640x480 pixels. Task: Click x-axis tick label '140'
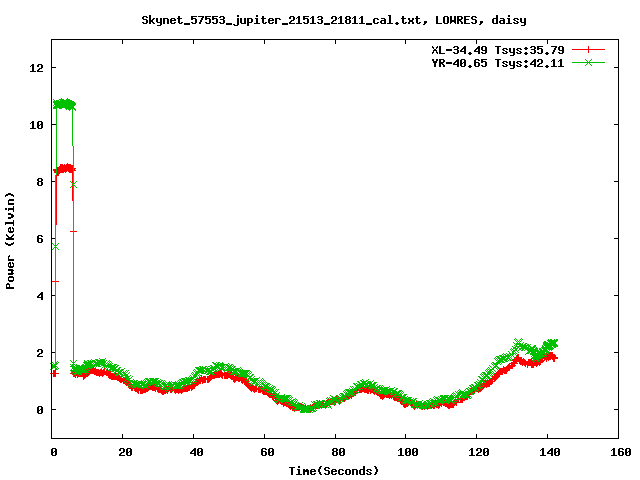(x=550, y=452)
